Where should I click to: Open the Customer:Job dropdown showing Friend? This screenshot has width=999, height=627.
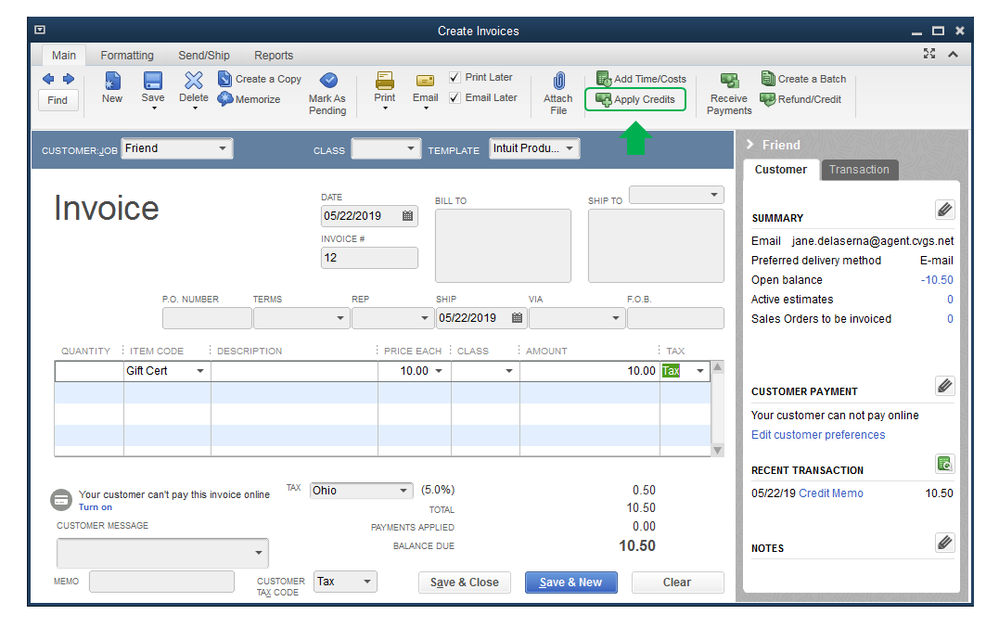[x=222, y=149]
